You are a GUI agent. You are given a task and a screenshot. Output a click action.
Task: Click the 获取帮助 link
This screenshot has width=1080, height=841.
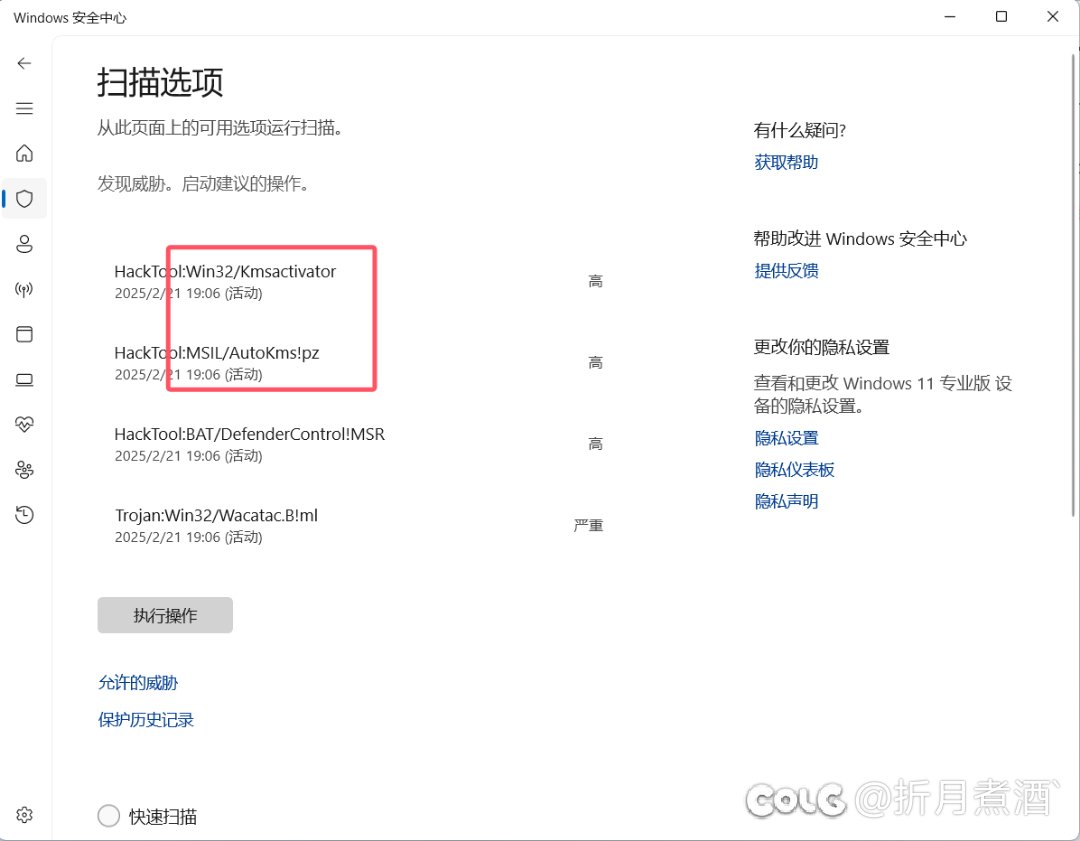[x=786, y=163]
